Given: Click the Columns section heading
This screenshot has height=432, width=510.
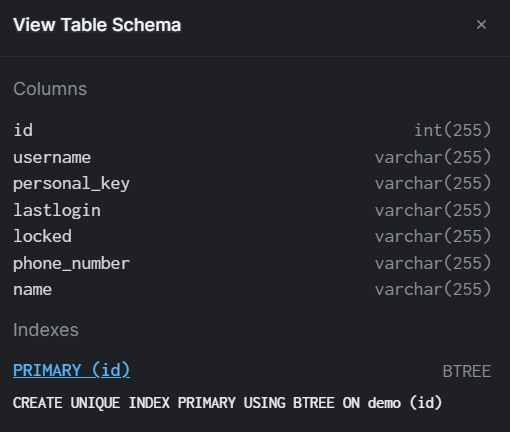Looking at the screenshot, I should (50, 89).
